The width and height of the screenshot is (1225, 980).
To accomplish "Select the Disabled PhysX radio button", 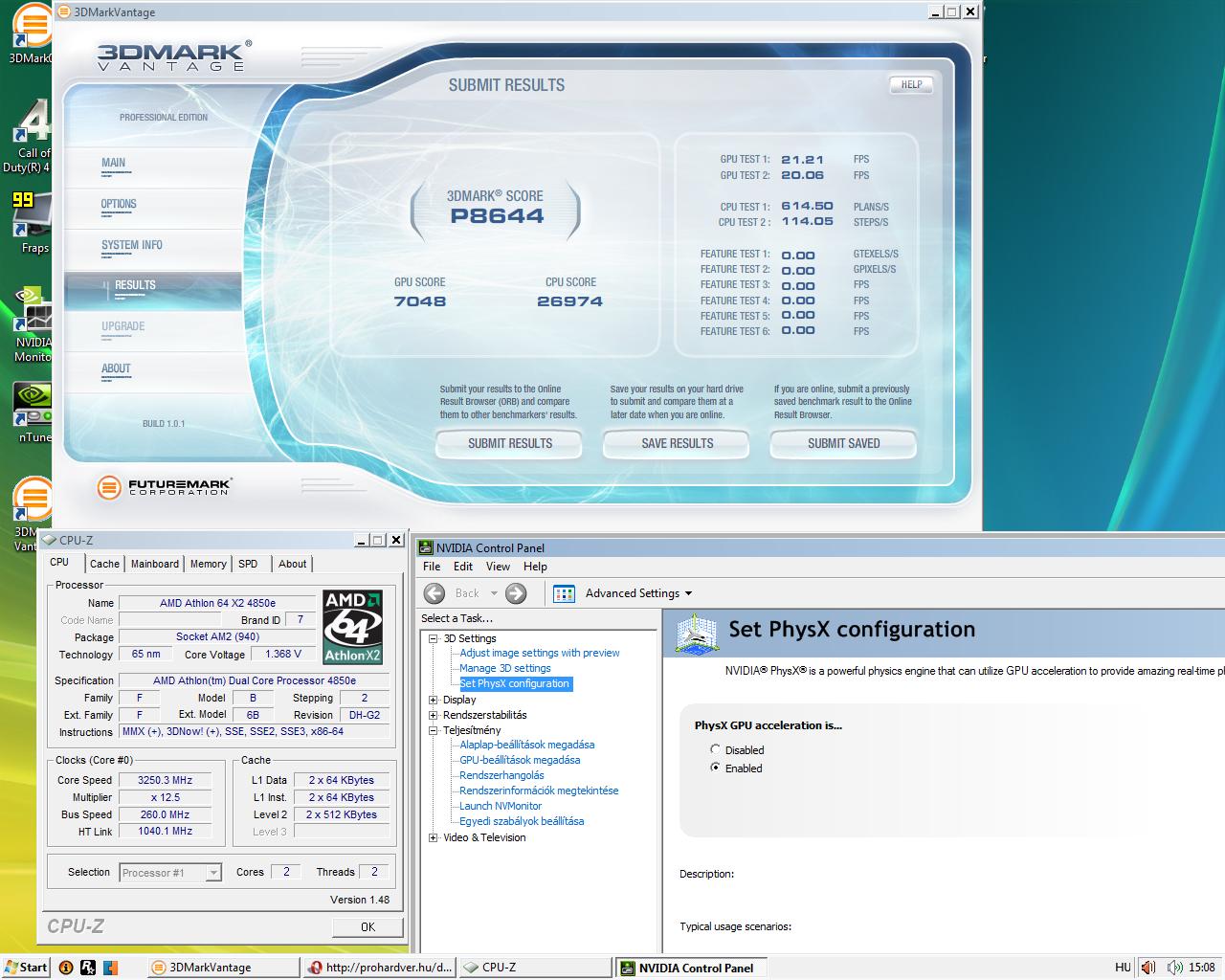I will pos(715,749).
